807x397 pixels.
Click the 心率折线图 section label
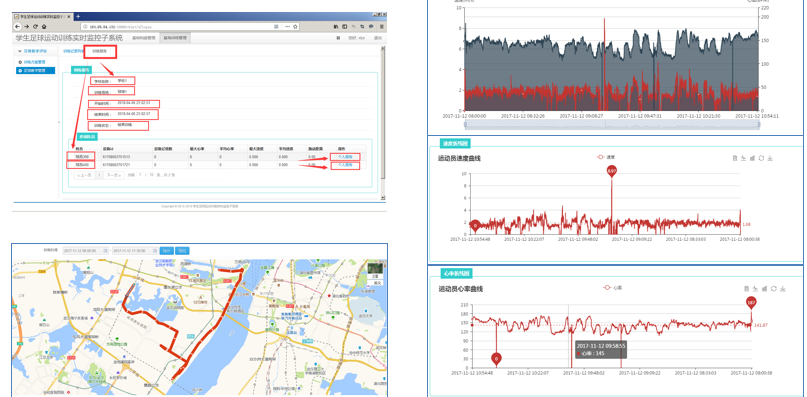[x=457, y=273]
